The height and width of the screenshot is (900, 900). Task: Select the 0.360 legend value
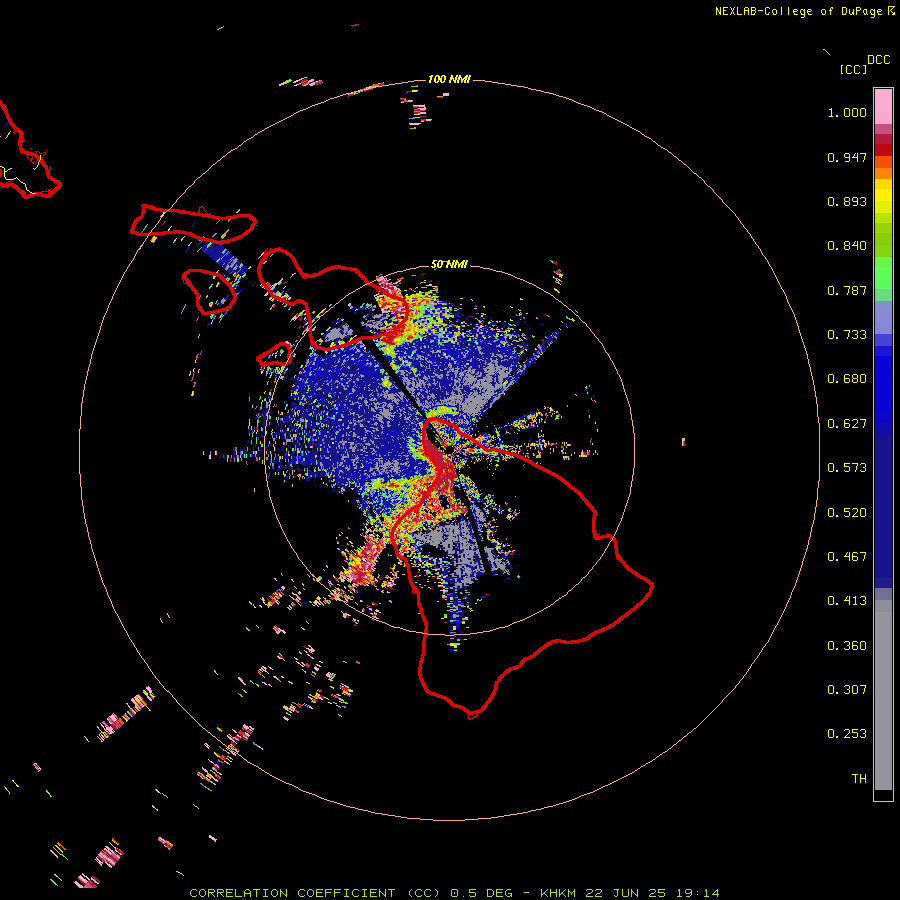(847, 646)
